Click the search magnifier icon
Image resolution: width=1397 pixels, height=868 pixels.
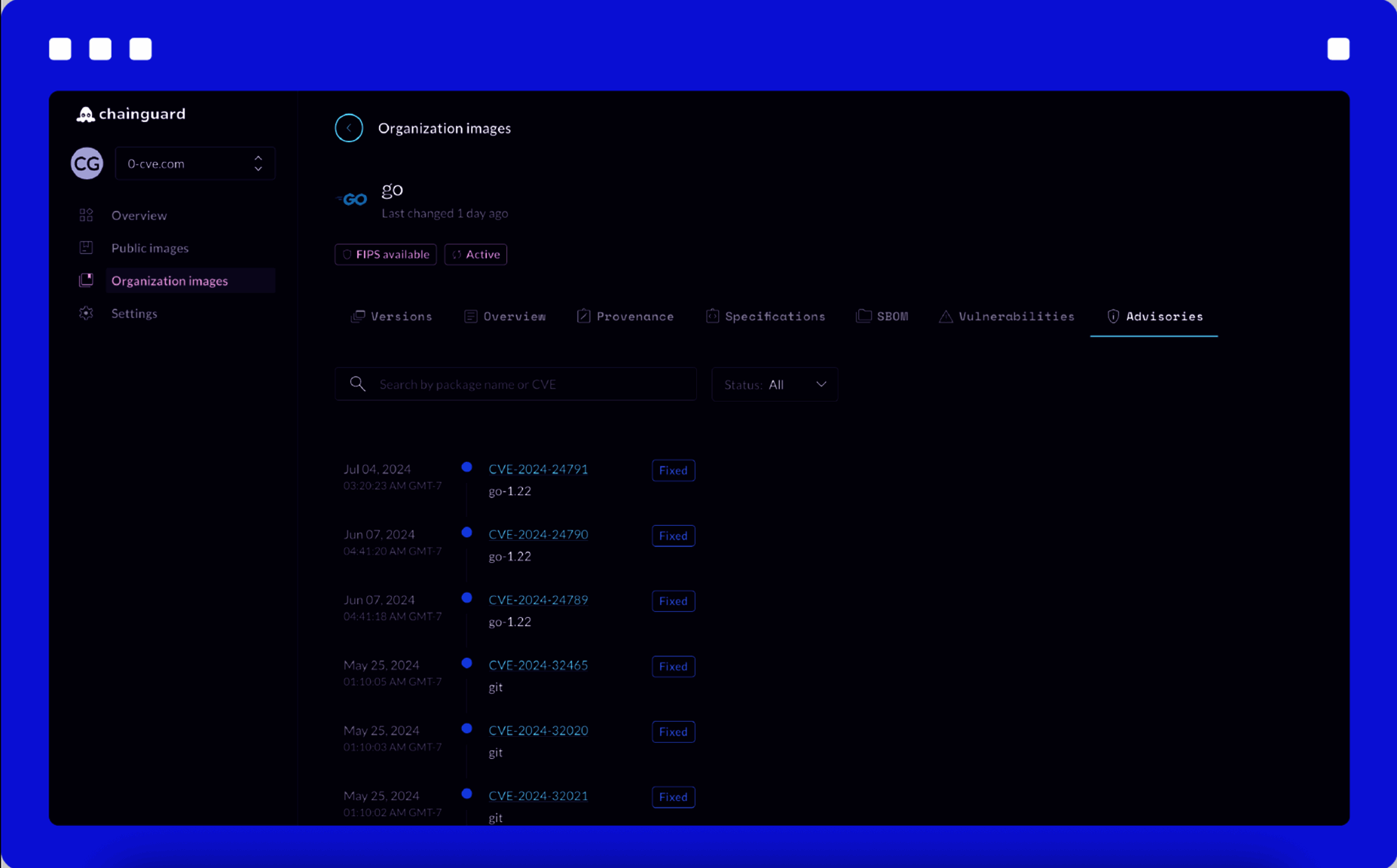tap(358, 384)
